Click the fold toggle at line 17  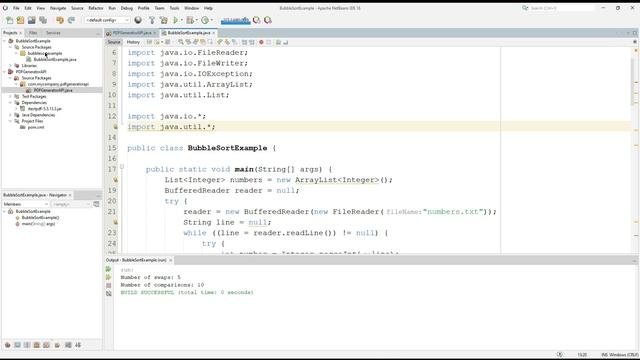point(122,167)
